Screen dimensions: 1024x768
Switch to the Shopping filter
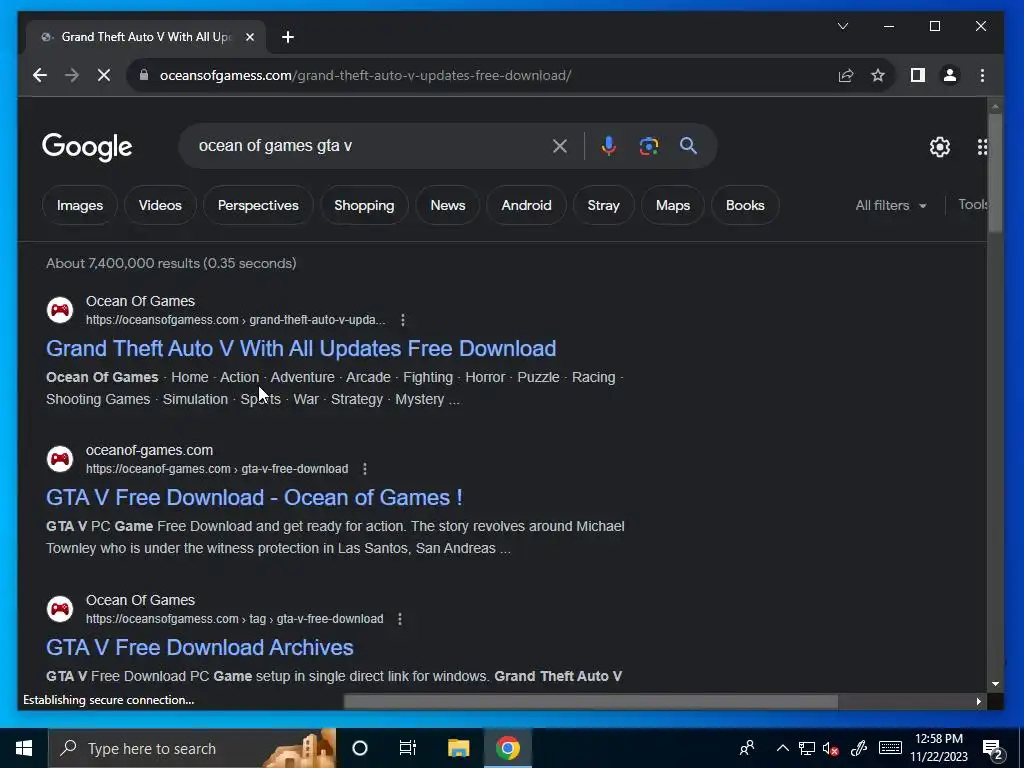(364, 205)
